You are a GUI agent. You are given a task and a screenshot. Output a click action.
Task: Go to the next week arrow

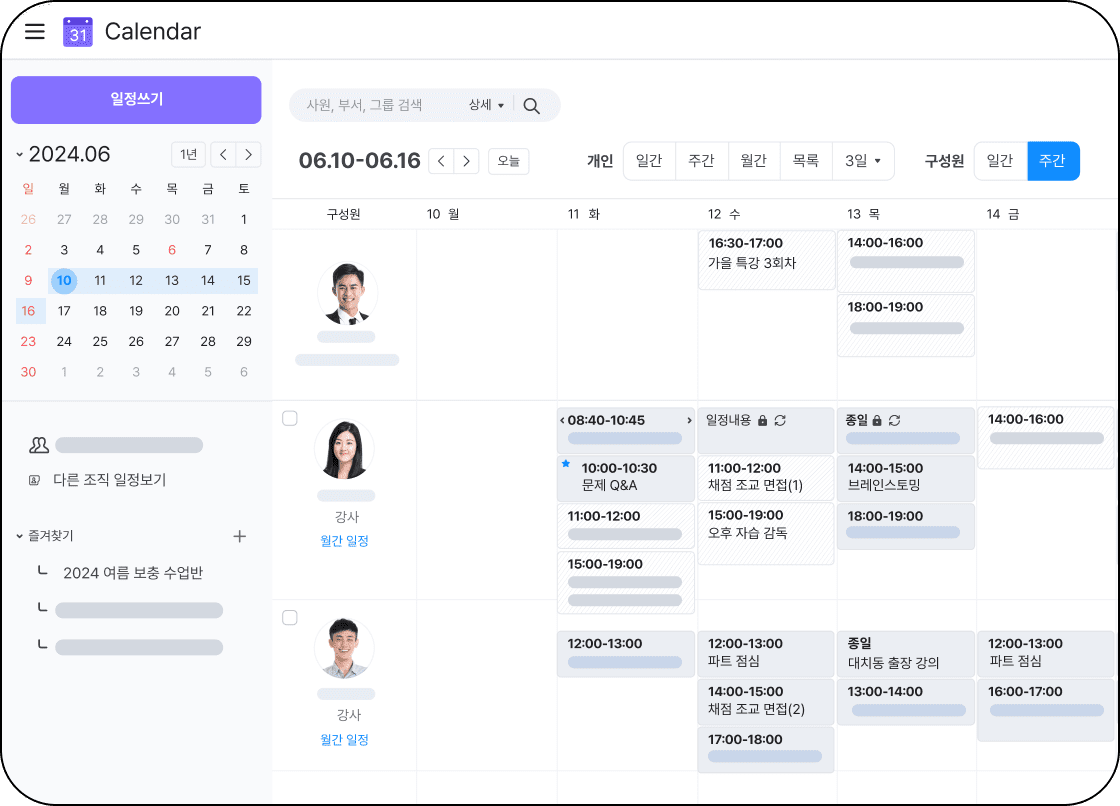467,161
